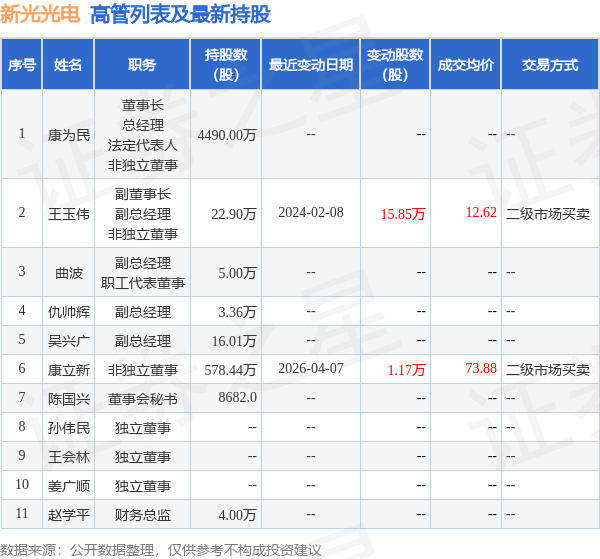This screenshot has height=559, width=600.
Task: Click the holding value 8682.0
Action: click(237, 397)
